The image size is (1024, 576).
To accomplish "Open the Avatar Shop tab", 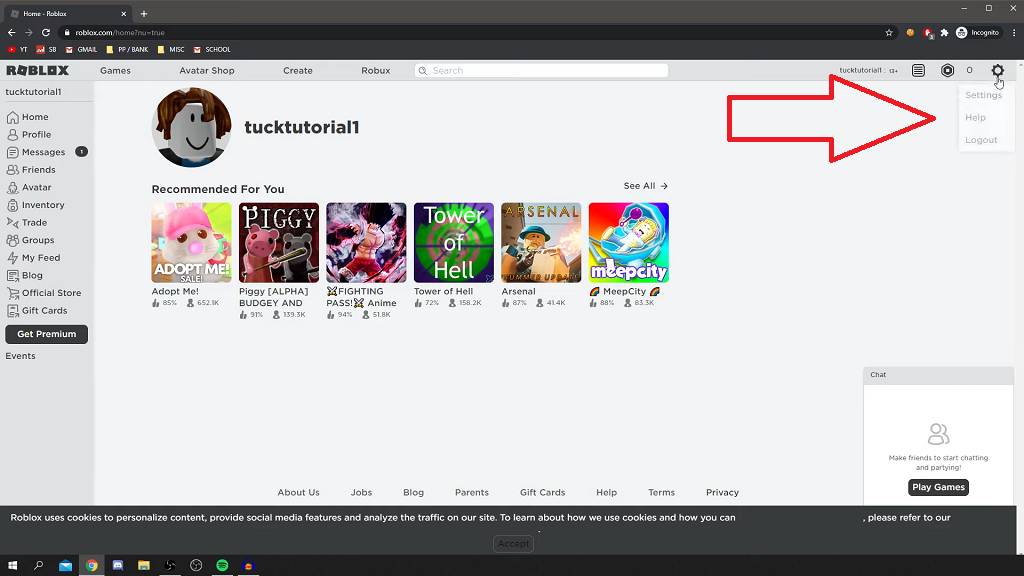I will coord(207,71).
